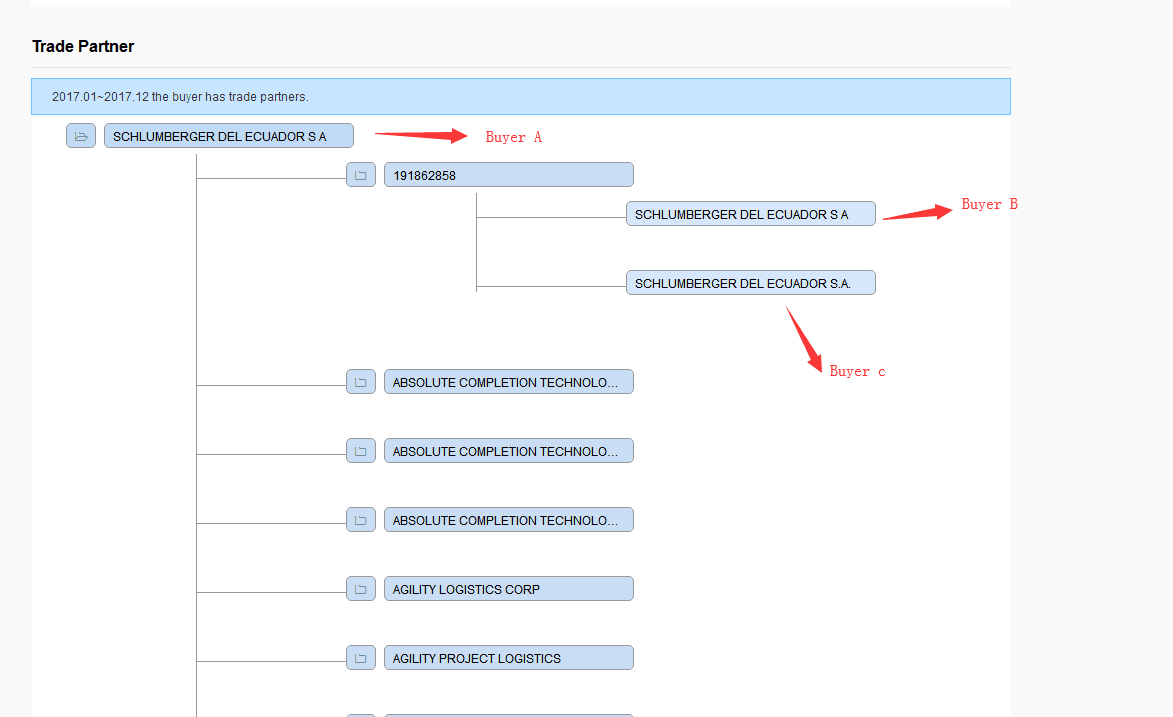Click the red Buyer A annotation
Image resolution: width=1173 pixels, height=717 pixels.
coord(513,137)
